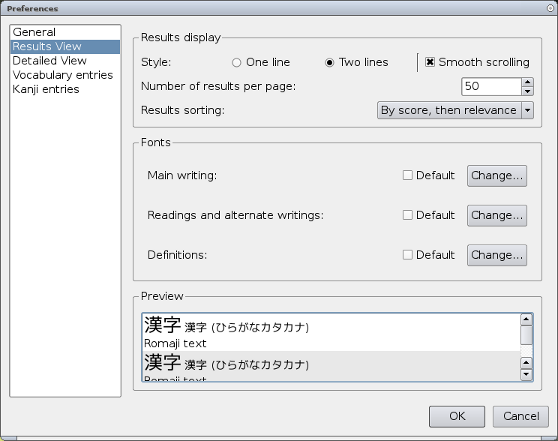Click the preview scrollbar up arrow at top
This screenshot has height=441, width=558.
[x=526, y=320]
